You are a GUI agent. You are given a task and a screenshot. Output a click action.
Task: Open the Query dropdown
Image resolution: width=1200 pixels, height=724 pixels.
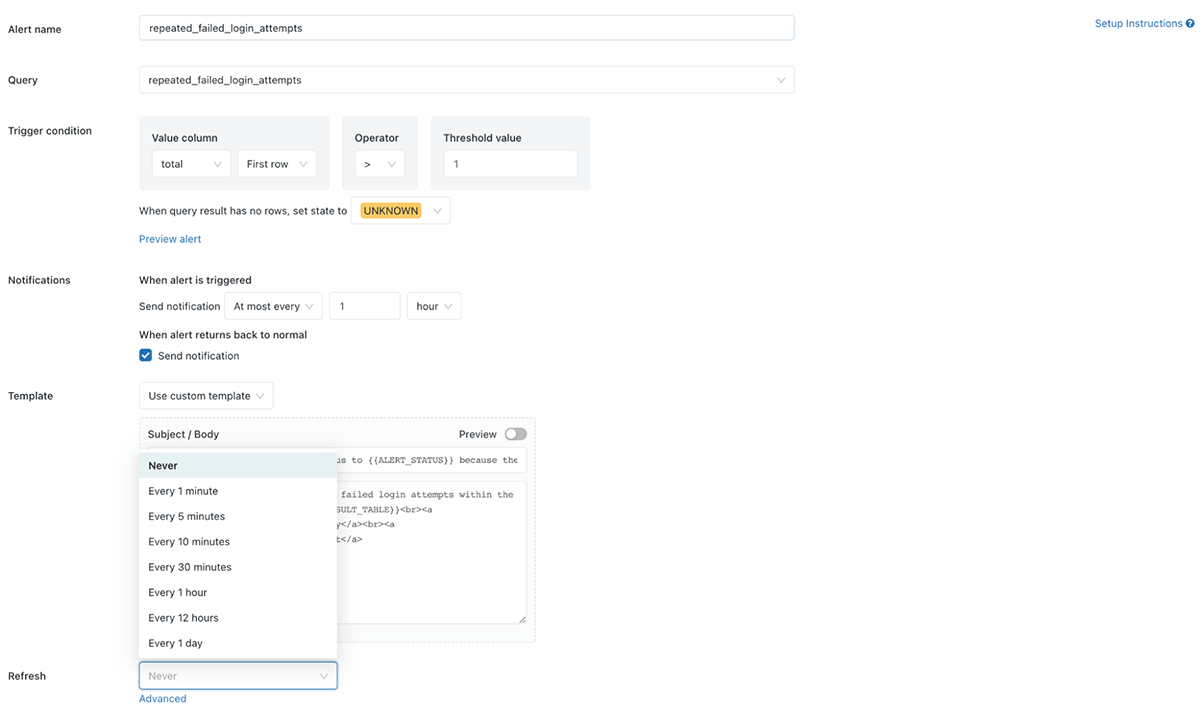[466, 80]
